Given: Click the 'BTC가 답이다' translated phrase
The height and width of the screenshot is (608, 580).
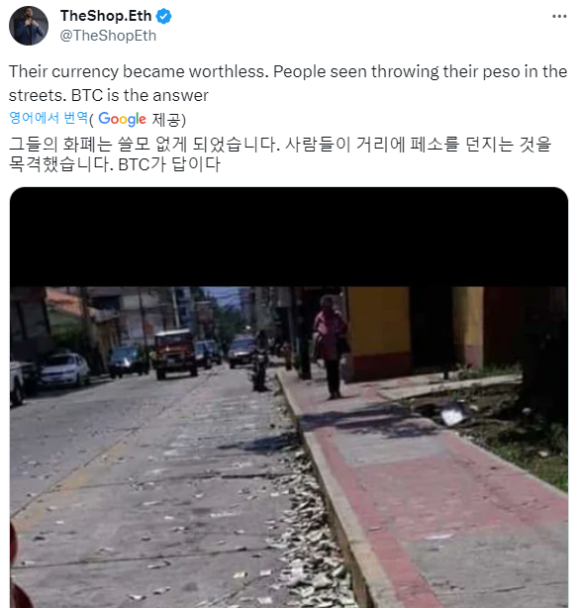Looking at the screenshot, I should click(x=169, y=164).
